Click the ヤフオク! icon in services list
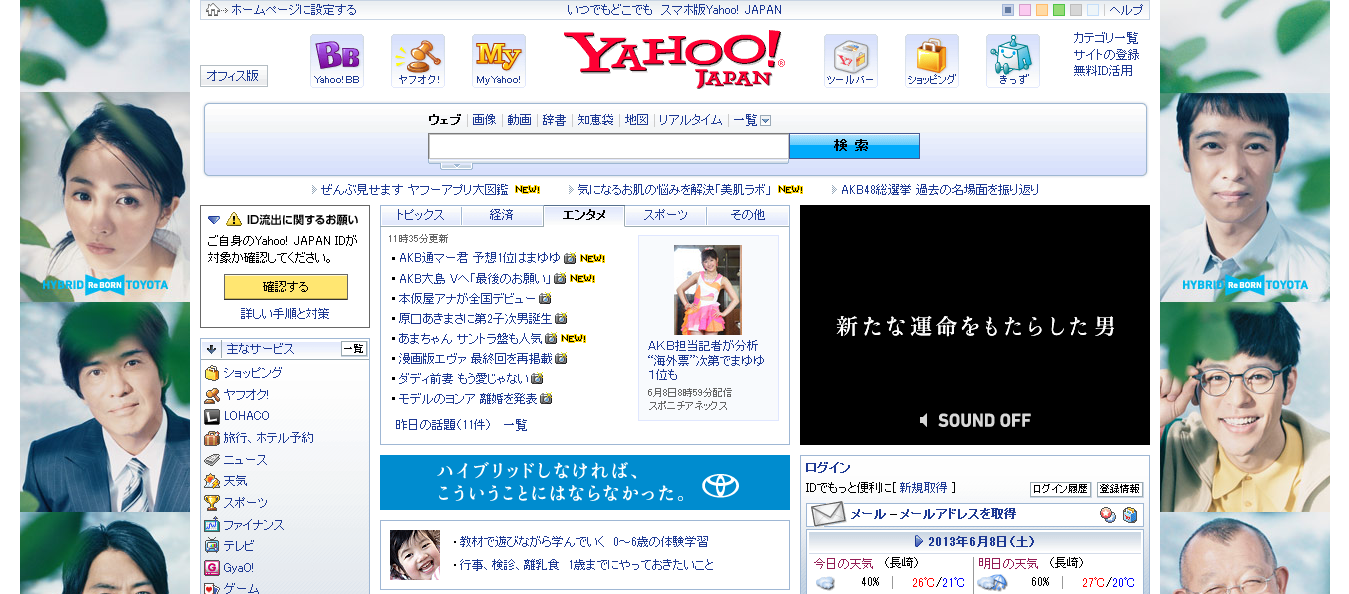Viewport: 1349px width, 594px height. pos(212,395)
